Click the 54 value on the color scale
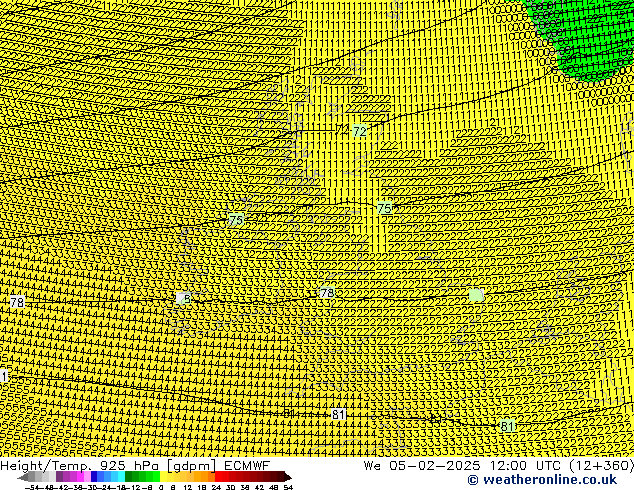Screen dimensions: 634x490 pyautogui.click(x=288, y=487)
